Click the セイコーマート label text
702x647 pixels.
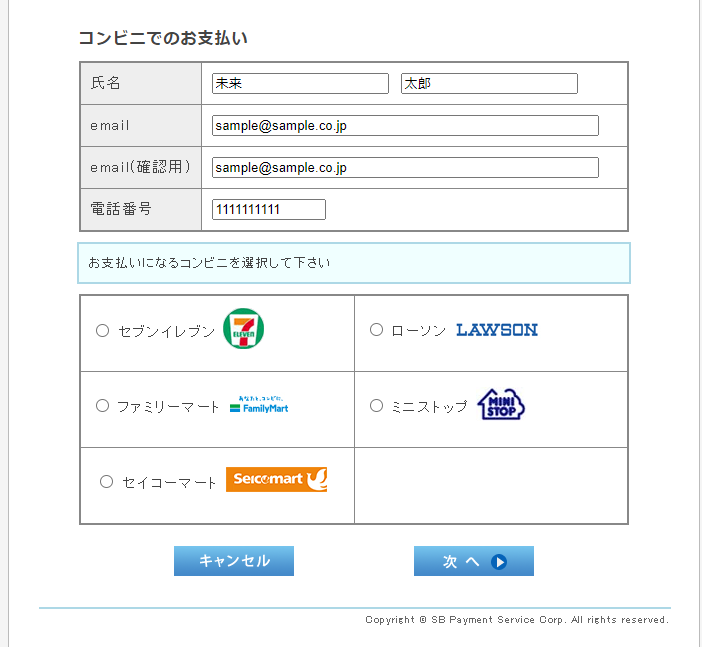[170, 483]
